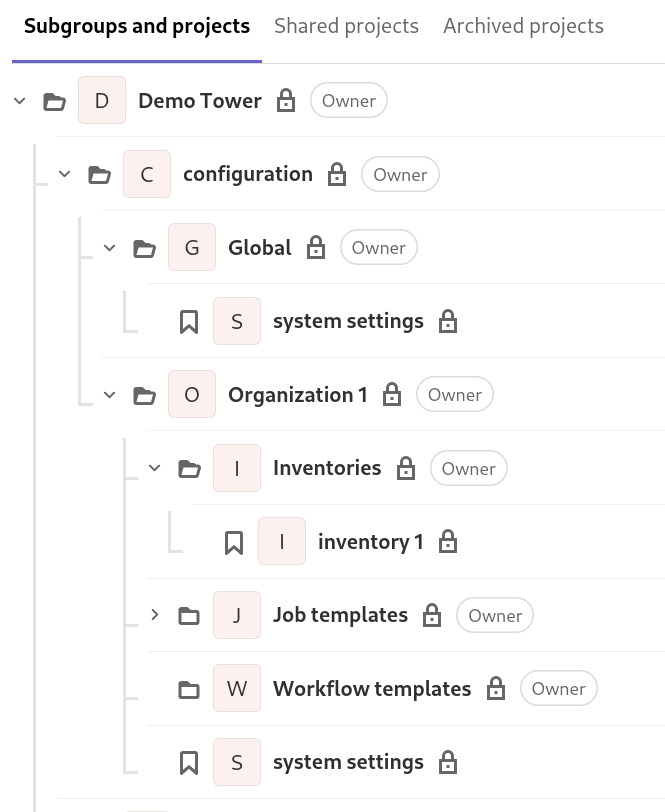665x812 pixels.
Task: Click the Organization 1 avatar letter O
Action: tap(192, 395)
